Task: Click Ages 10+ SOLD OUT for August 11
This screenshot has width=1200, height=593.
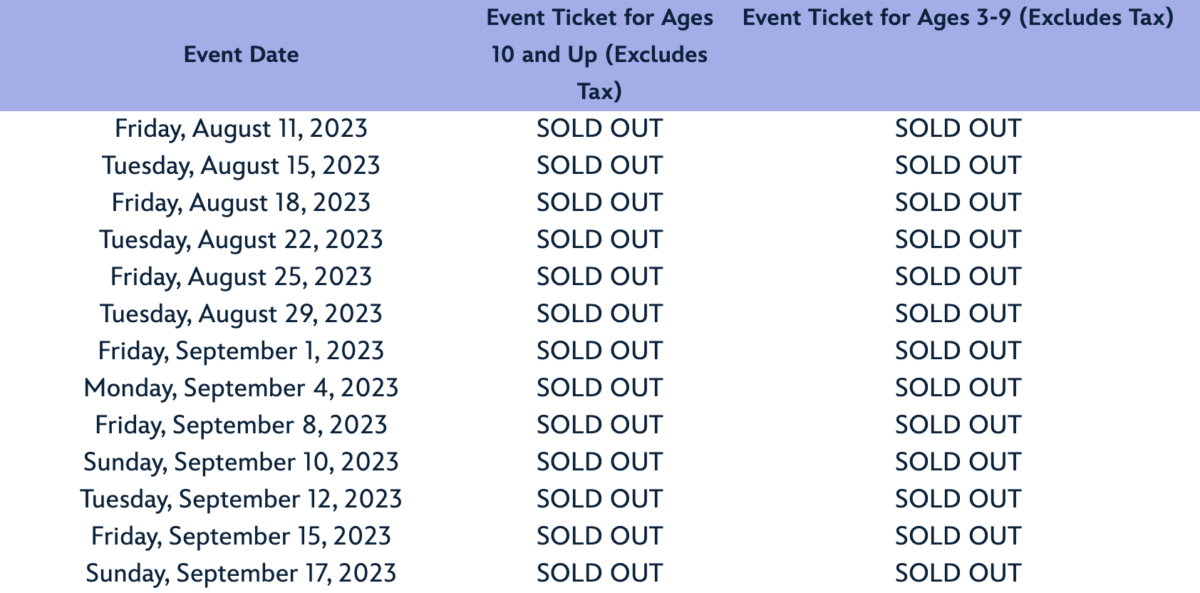Action: click(599, 129)
